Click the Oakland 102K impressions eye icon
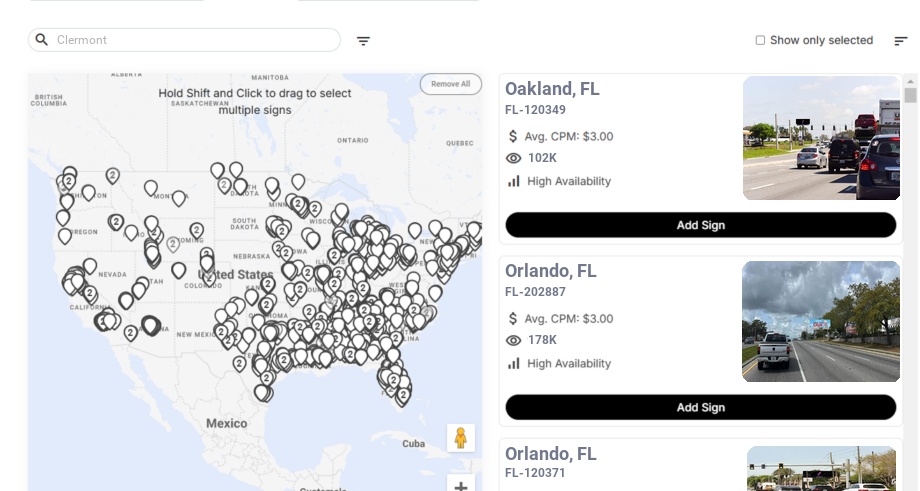 pyautogui.click(x=514, y=158)
